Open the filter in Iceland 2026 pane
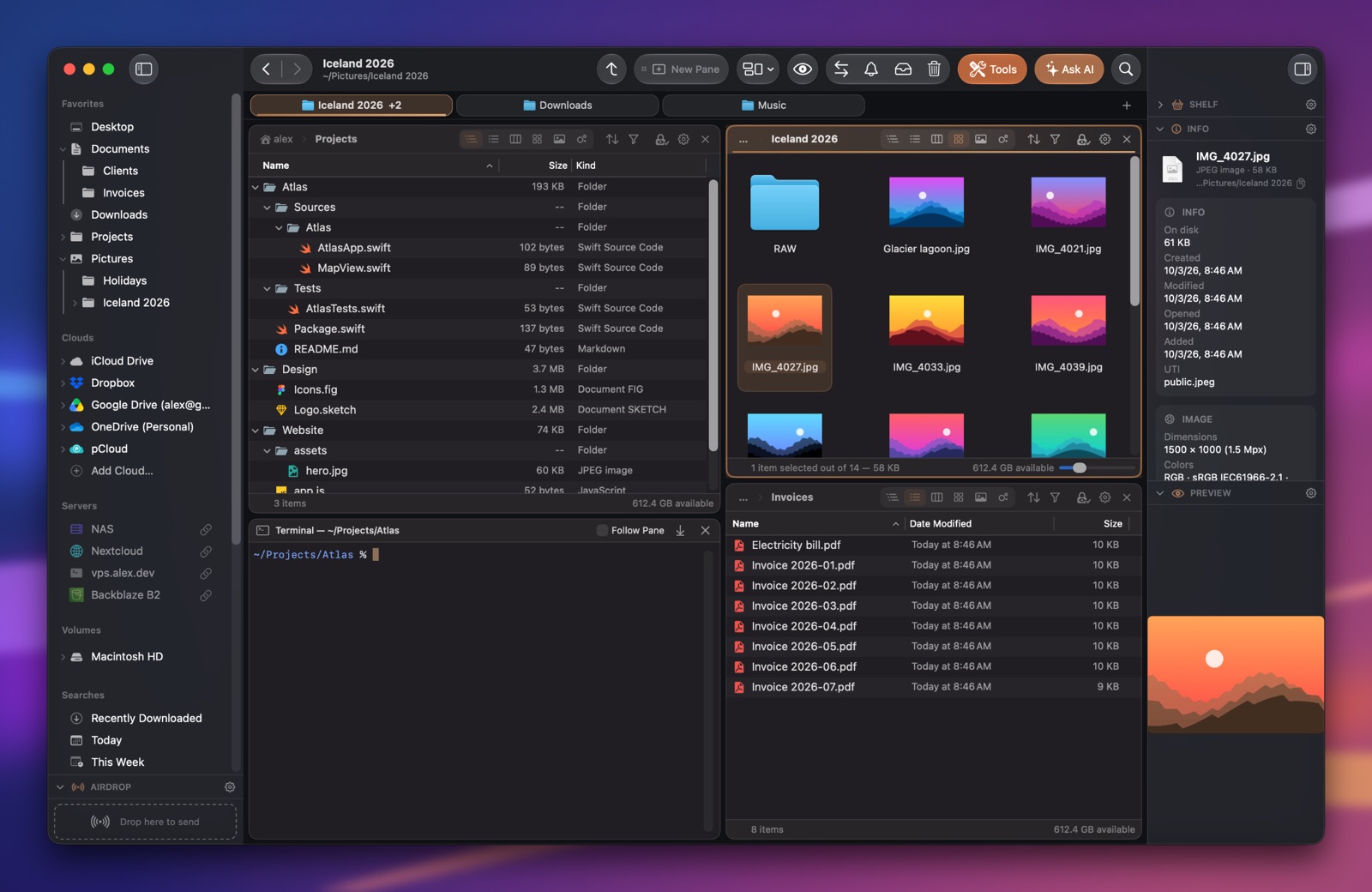The width and height of the screenshot is (1372, 892). 1056,139
